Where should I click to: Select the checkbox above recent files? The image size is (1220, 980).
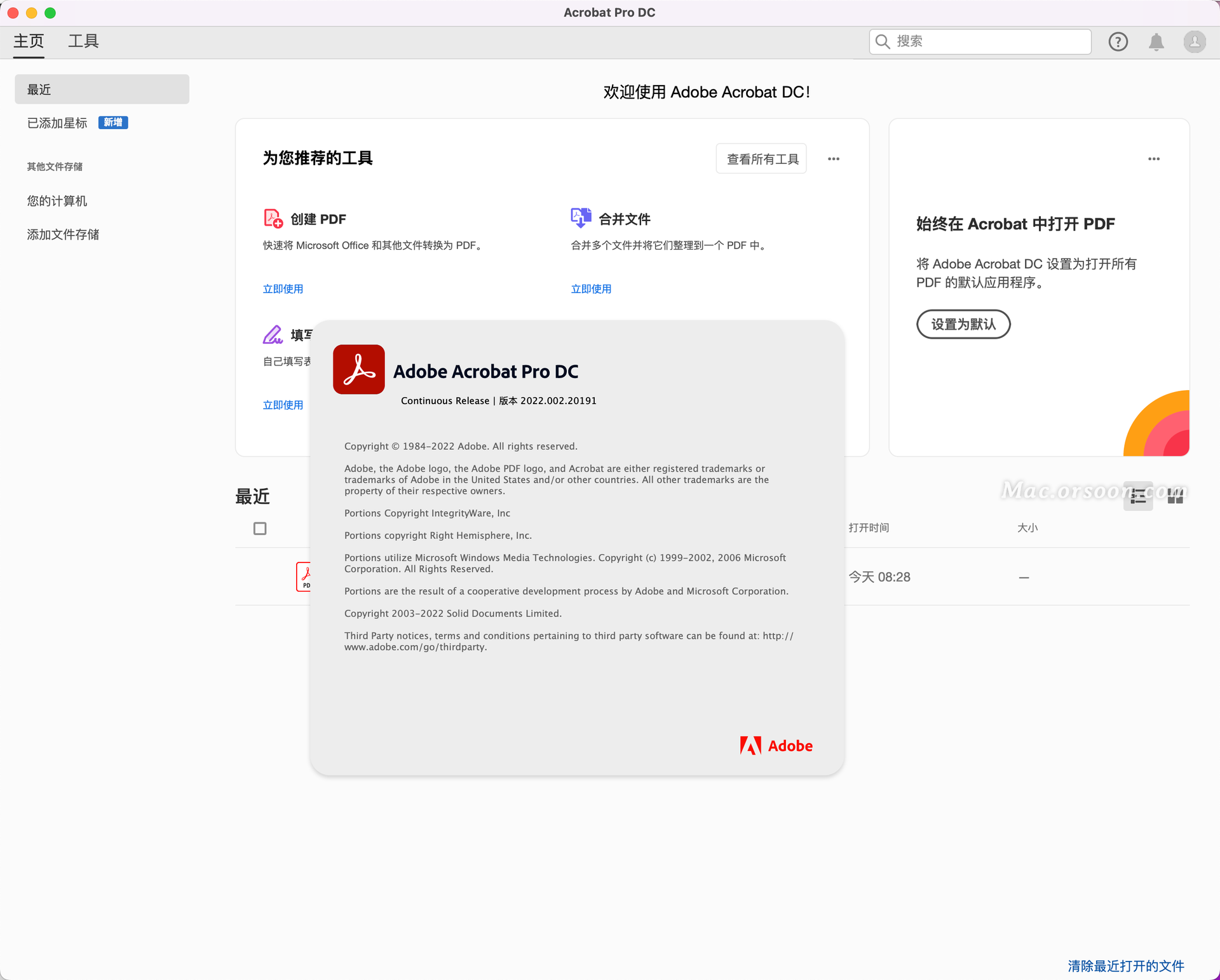pyautogui.click(x=259, y=528)
